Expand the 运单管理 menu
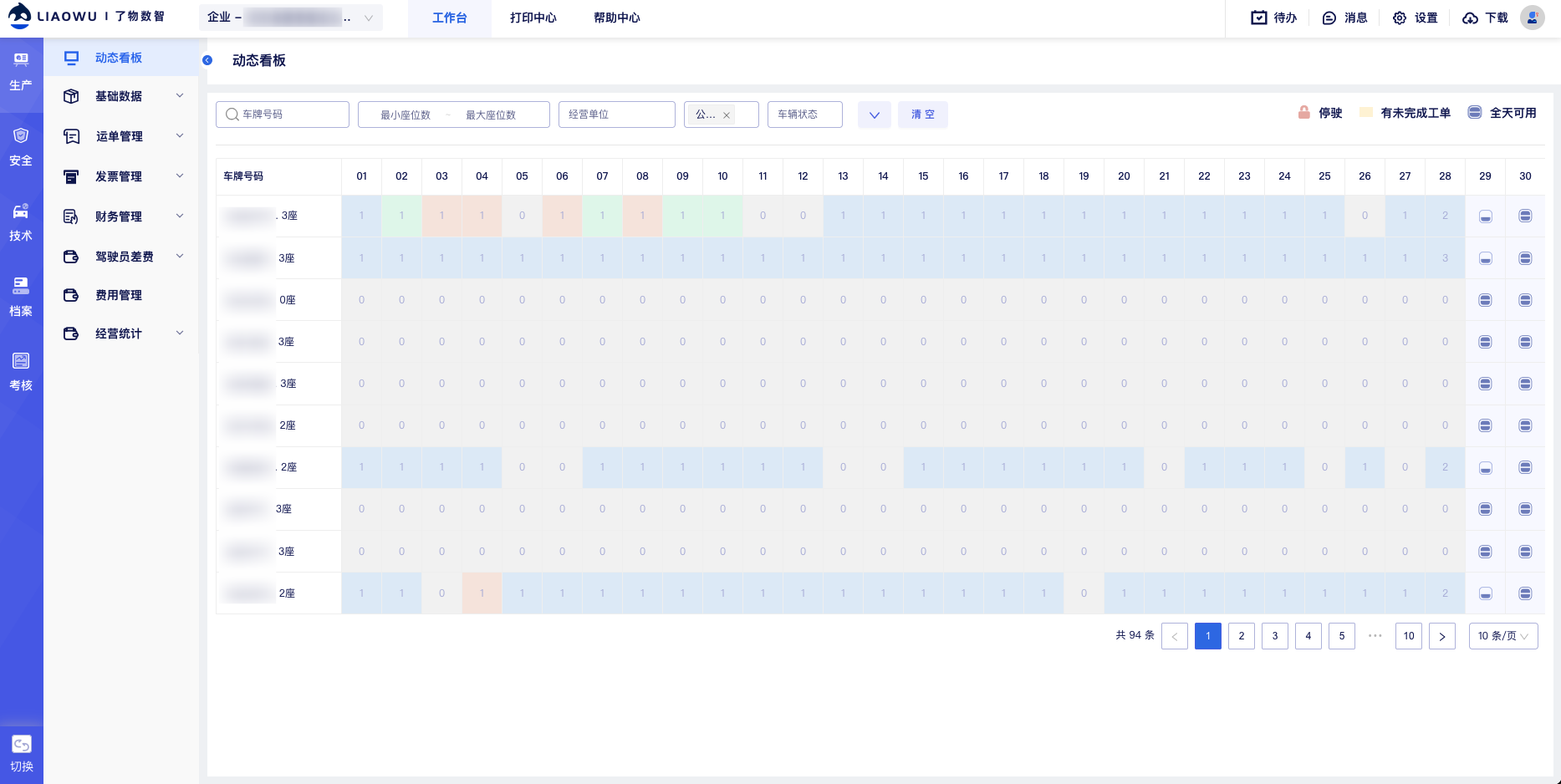1561x784 pixels. [121, 136]
